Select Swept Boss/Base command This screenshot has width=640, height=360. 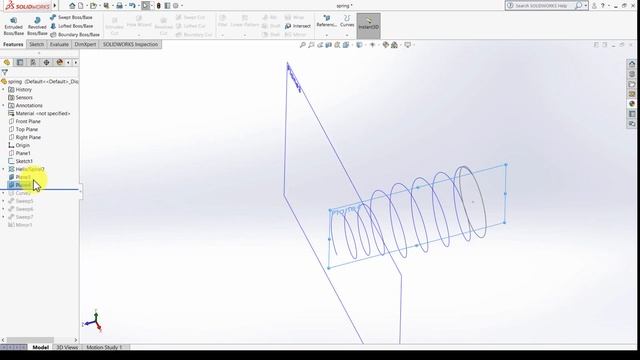coord(71,18)
